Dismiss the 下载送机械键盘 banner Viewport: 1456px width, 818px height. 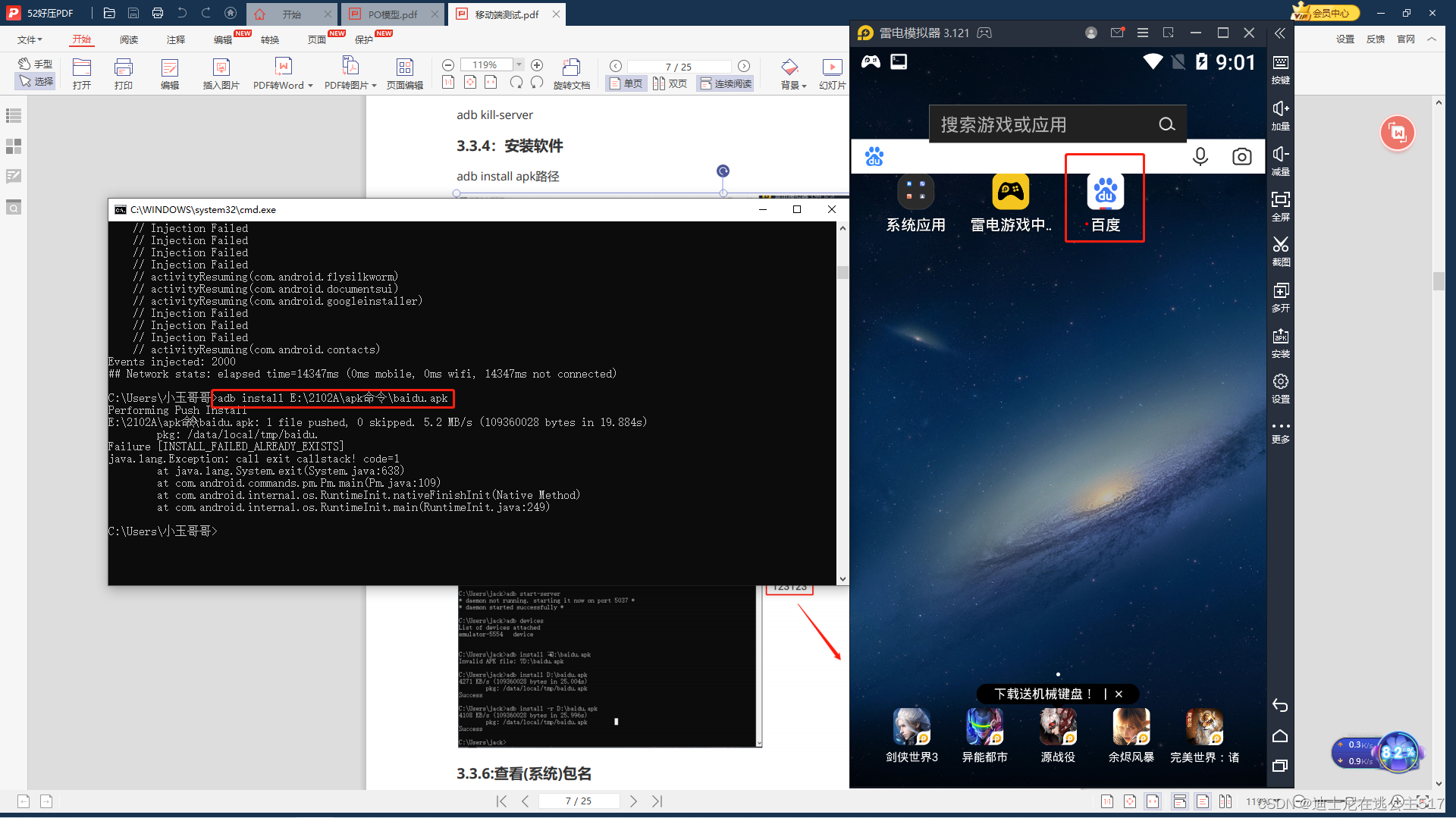point(1119,694)
